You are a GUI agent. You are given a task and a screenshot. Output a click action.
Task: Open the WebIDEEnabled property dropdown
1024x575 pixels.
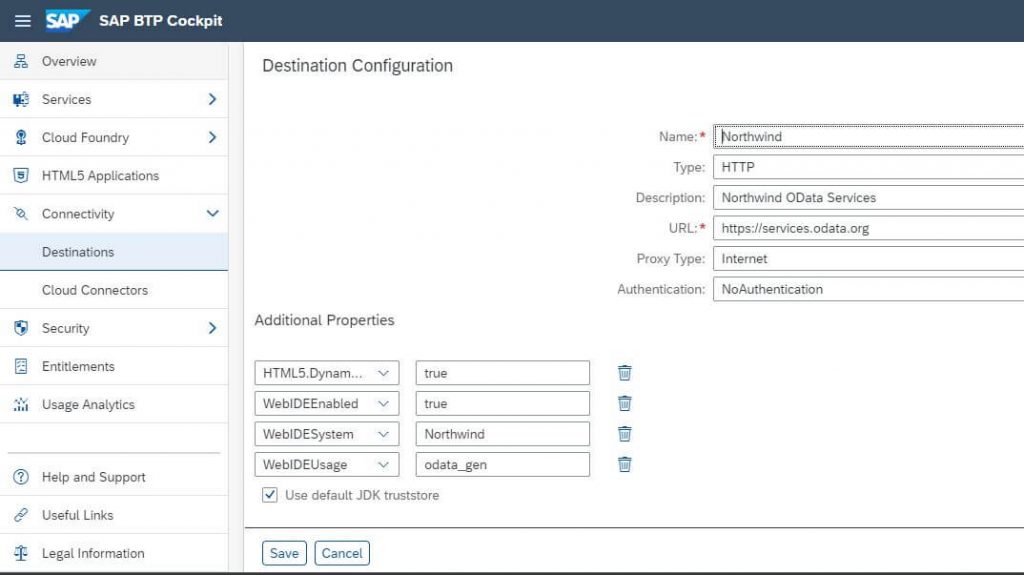383,404
